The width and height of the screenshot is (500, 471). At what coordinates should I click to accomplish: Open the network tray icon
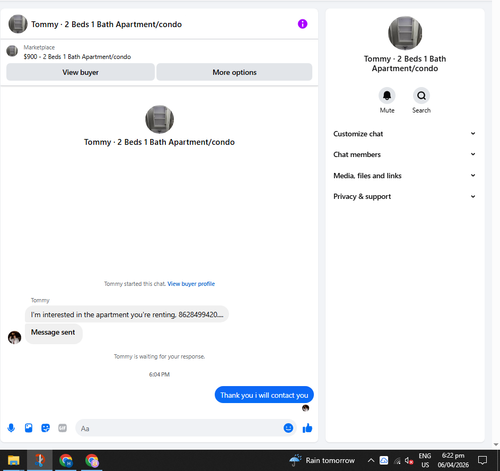397,461
